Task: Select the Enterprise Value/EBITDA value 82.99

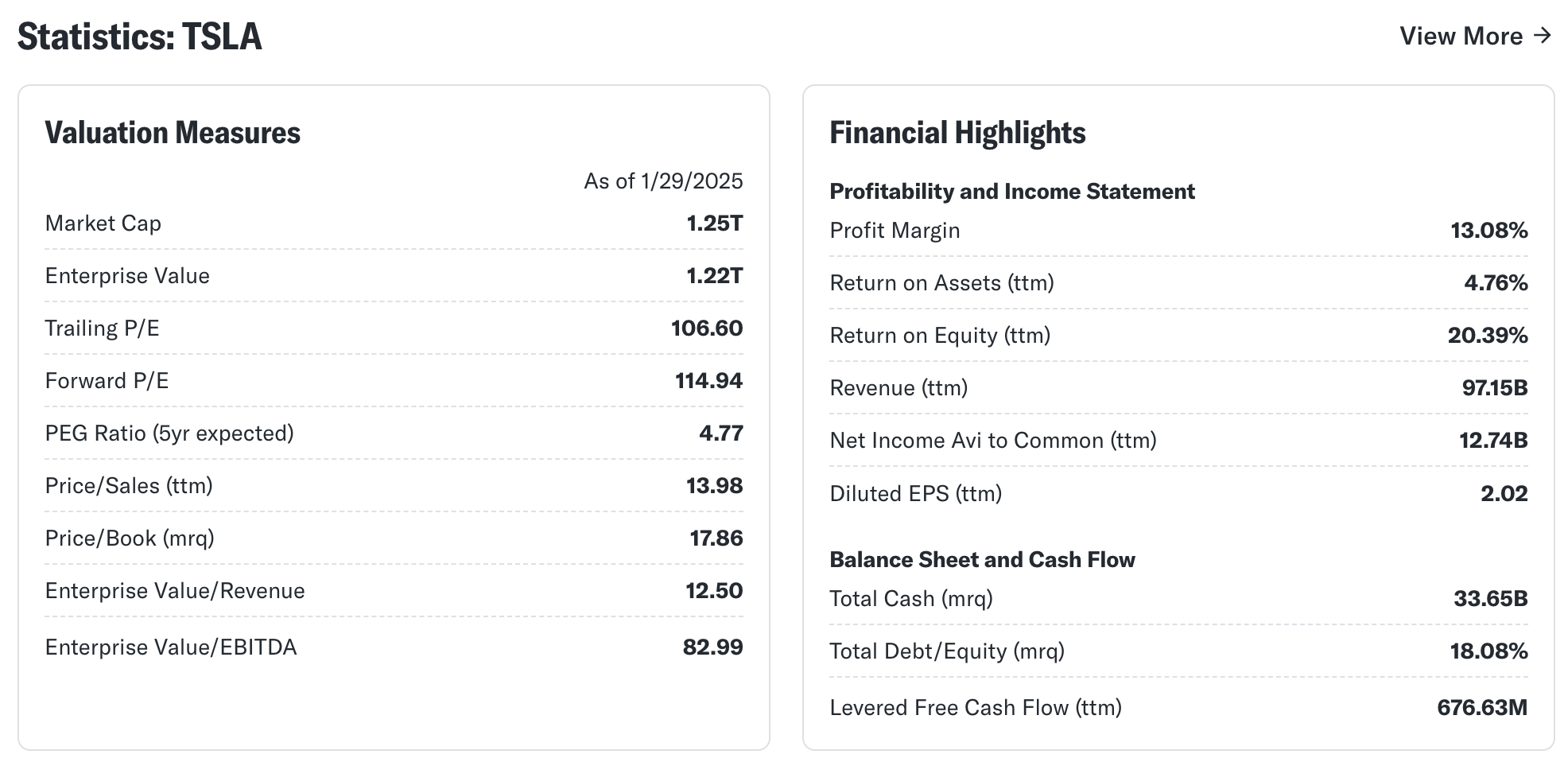Action: click(712, 647)
